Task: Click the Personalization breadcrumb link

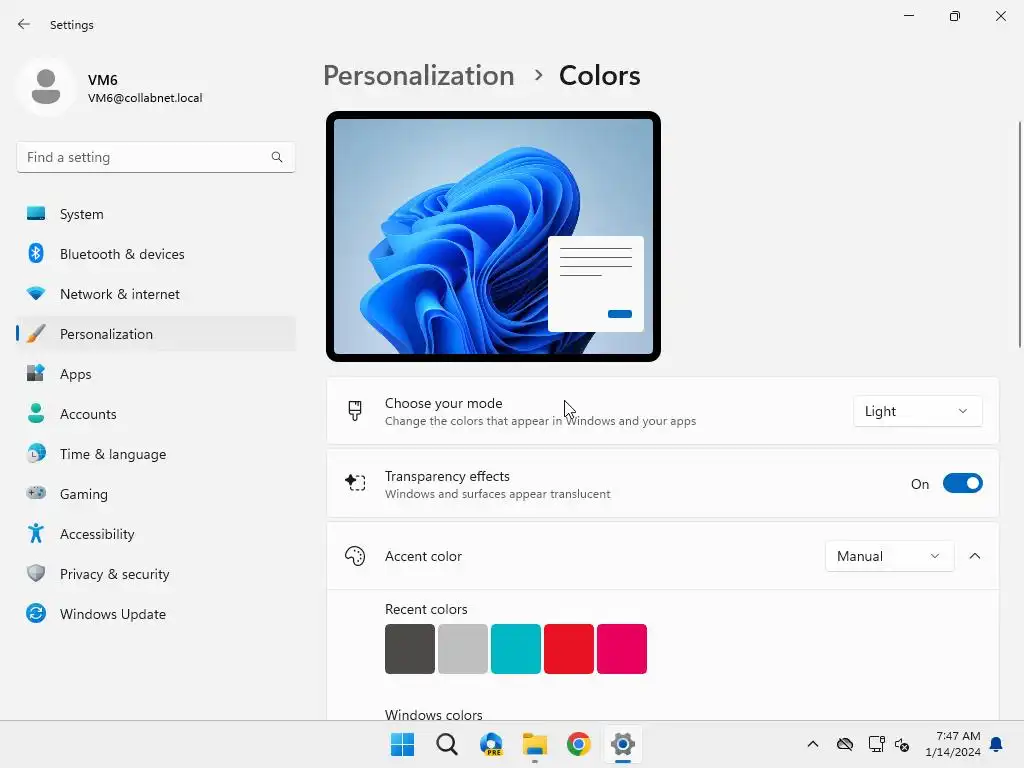Action: pos(419,76)
